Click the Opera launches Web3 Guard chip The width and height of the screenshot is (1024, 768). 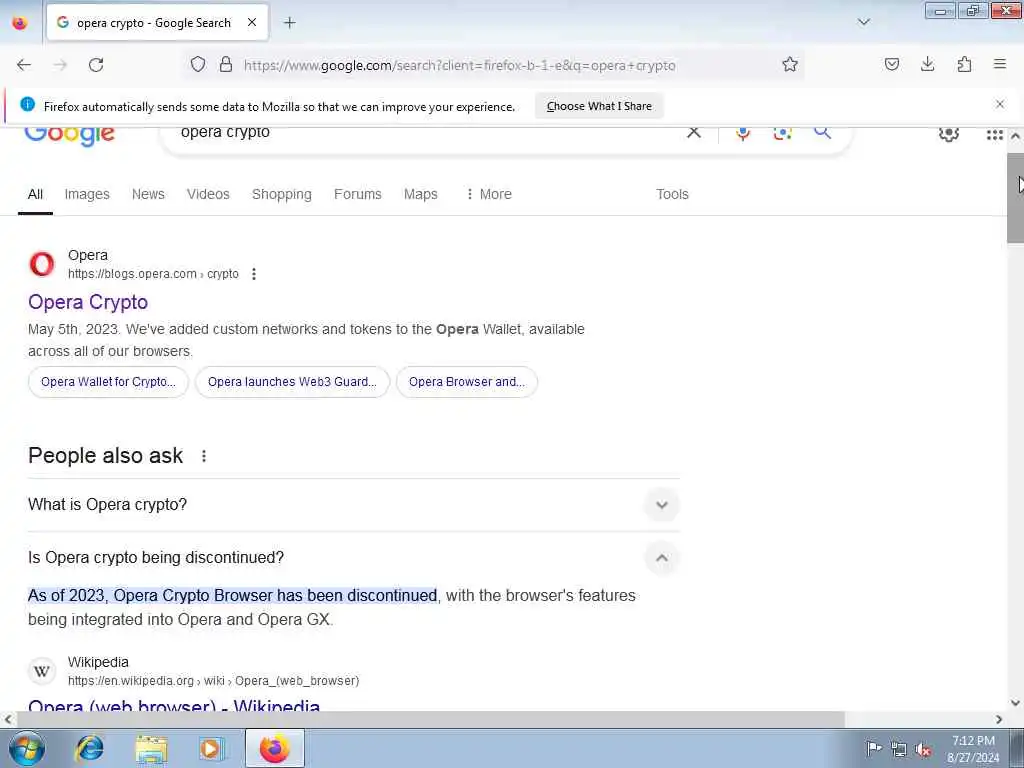[292, 382]
